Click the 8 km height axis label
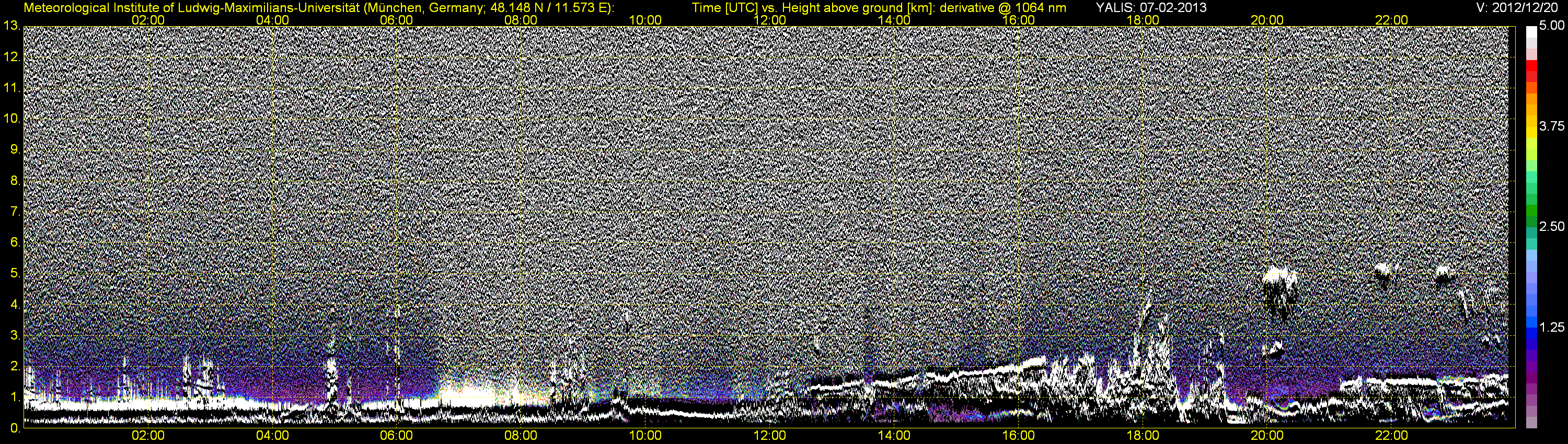Image resolution: width=1568 pixels, height=444 pixels. click(x=15, y=181)
